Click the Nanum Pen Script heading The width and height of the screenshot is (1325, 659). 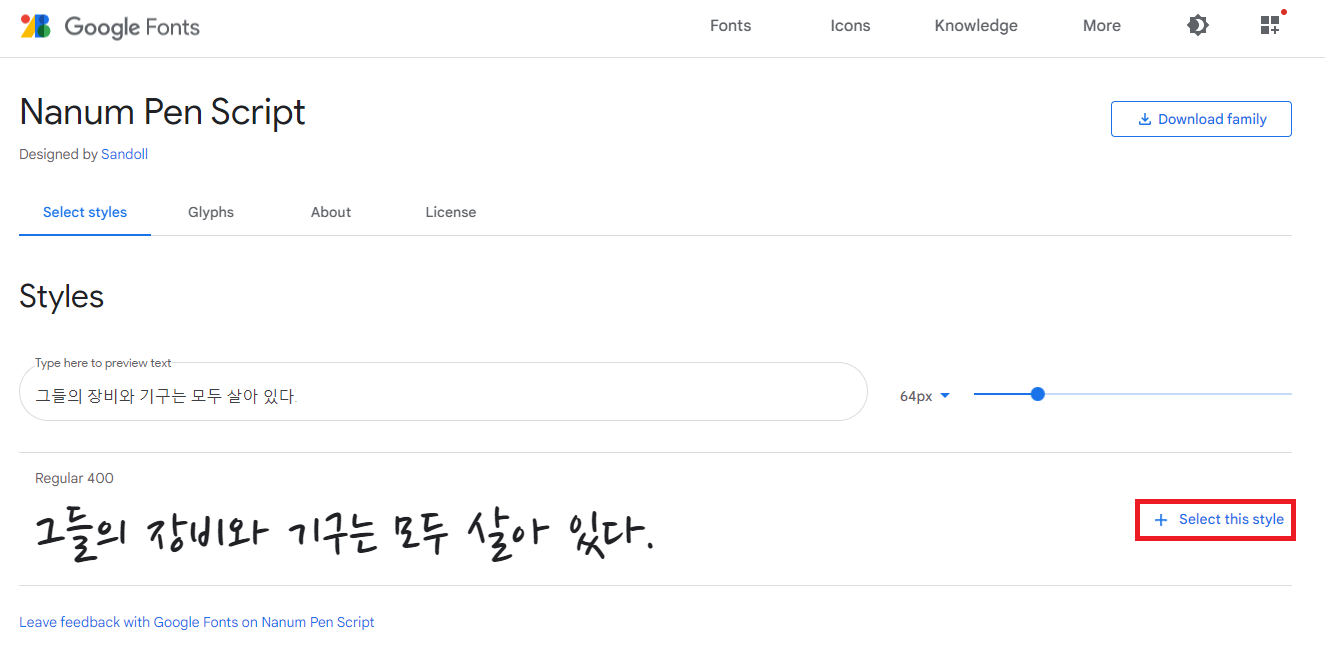162,112
